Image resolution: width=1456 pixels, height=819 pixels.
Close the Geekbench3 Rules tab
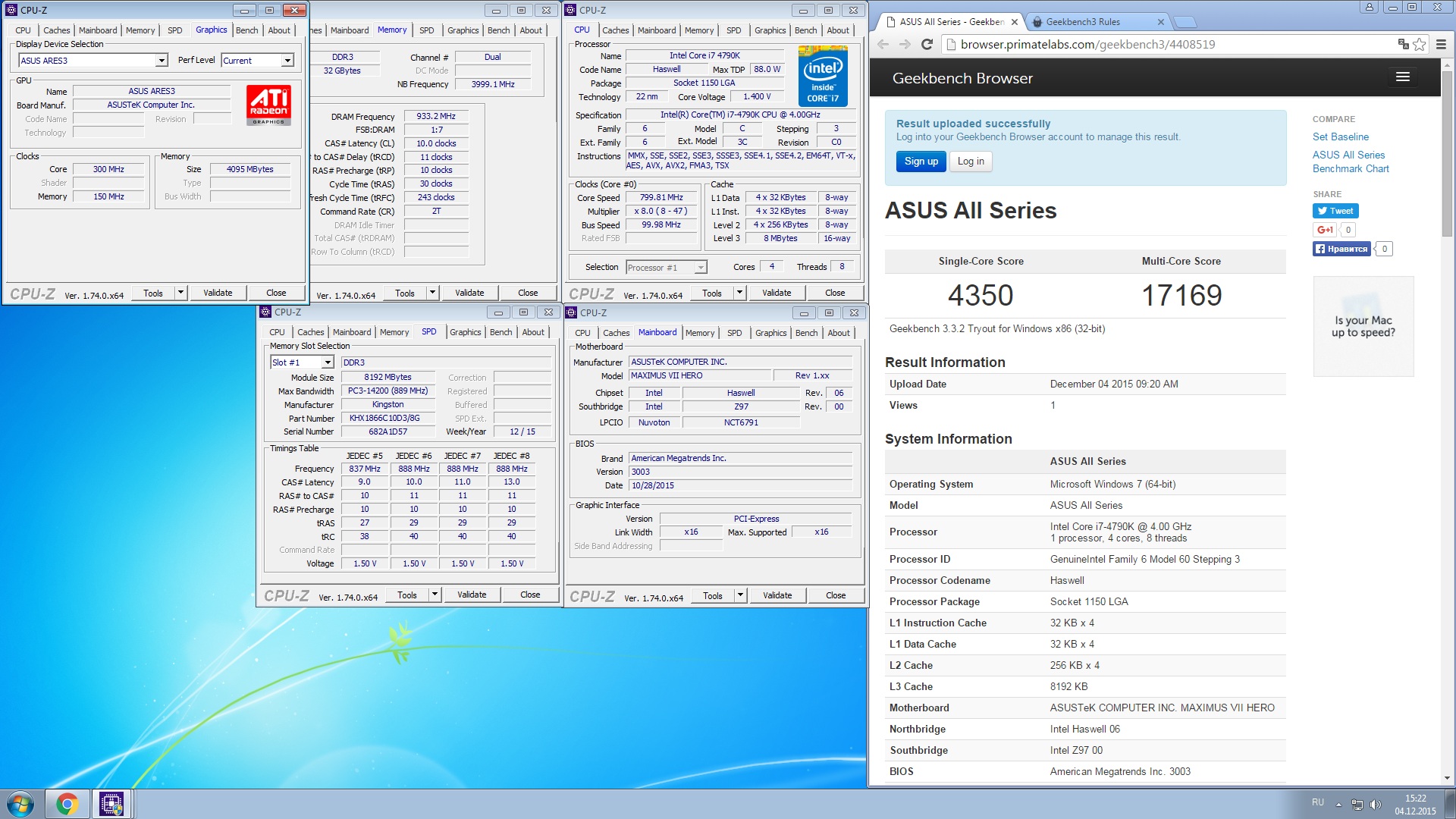[1160, 22]
